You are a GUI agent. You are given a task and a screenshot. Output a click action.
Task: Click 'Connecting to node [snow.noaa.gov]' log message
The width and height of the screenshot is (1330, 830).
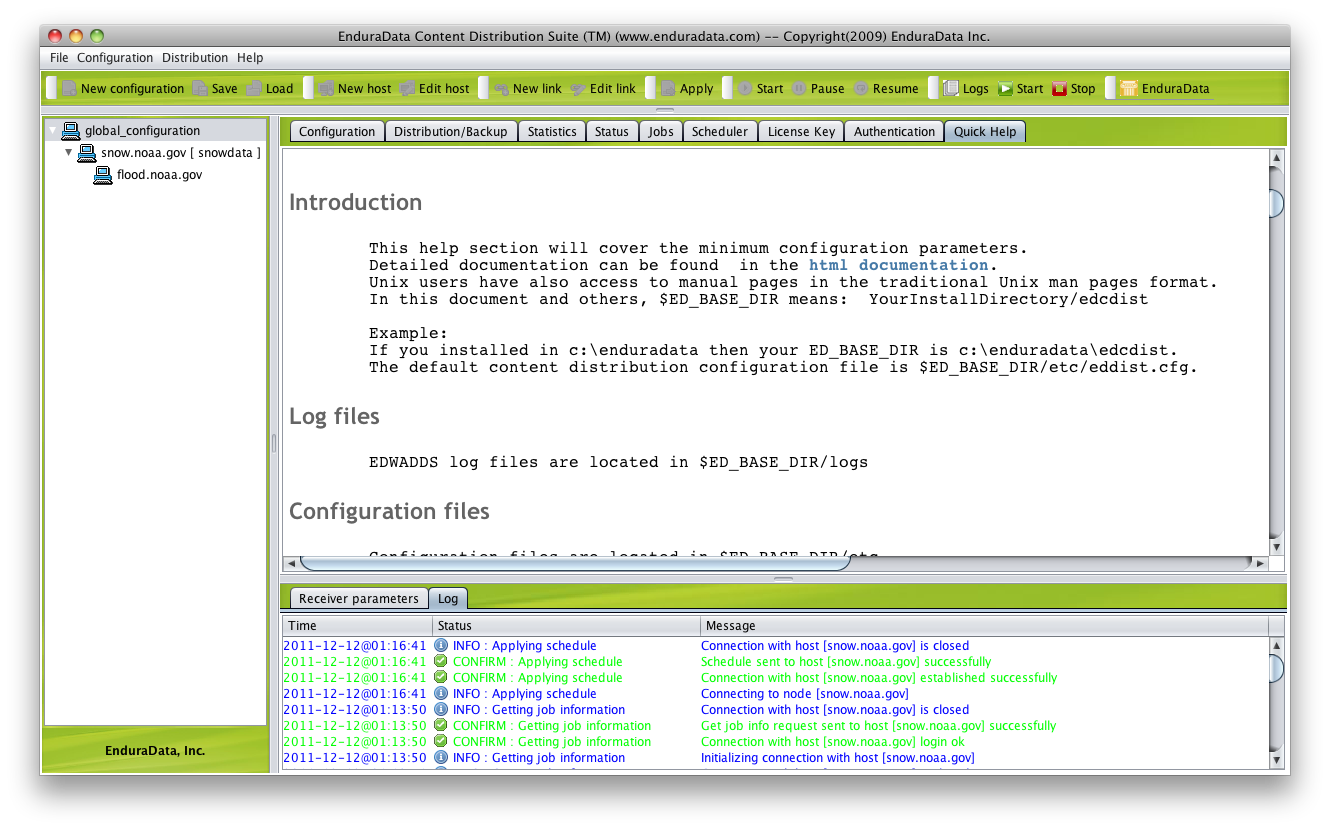tap(805, 693)
